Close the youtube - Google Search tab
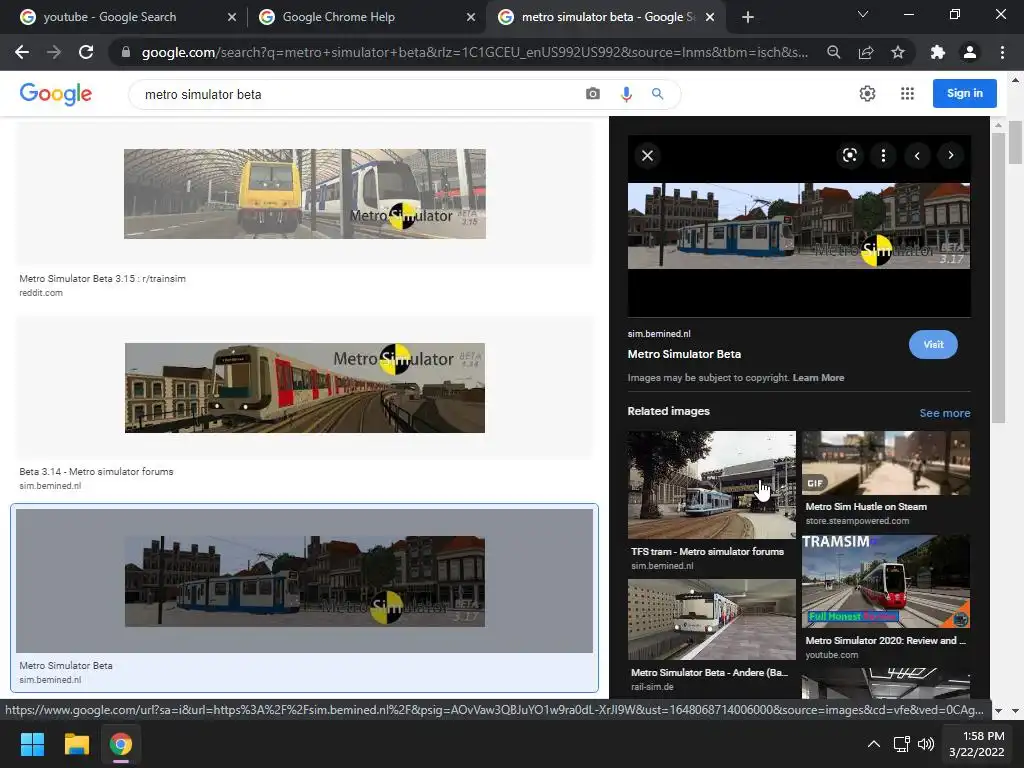1024x768 pixels. point(232,17)
